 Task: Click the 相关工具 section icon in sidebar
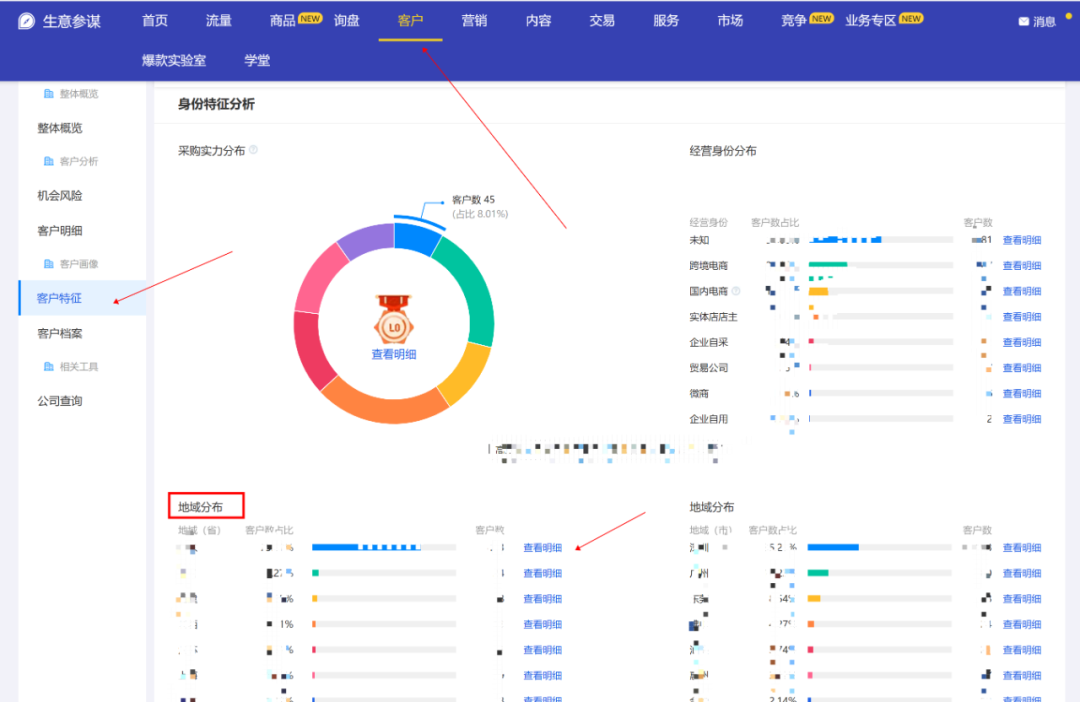(48, 367)
